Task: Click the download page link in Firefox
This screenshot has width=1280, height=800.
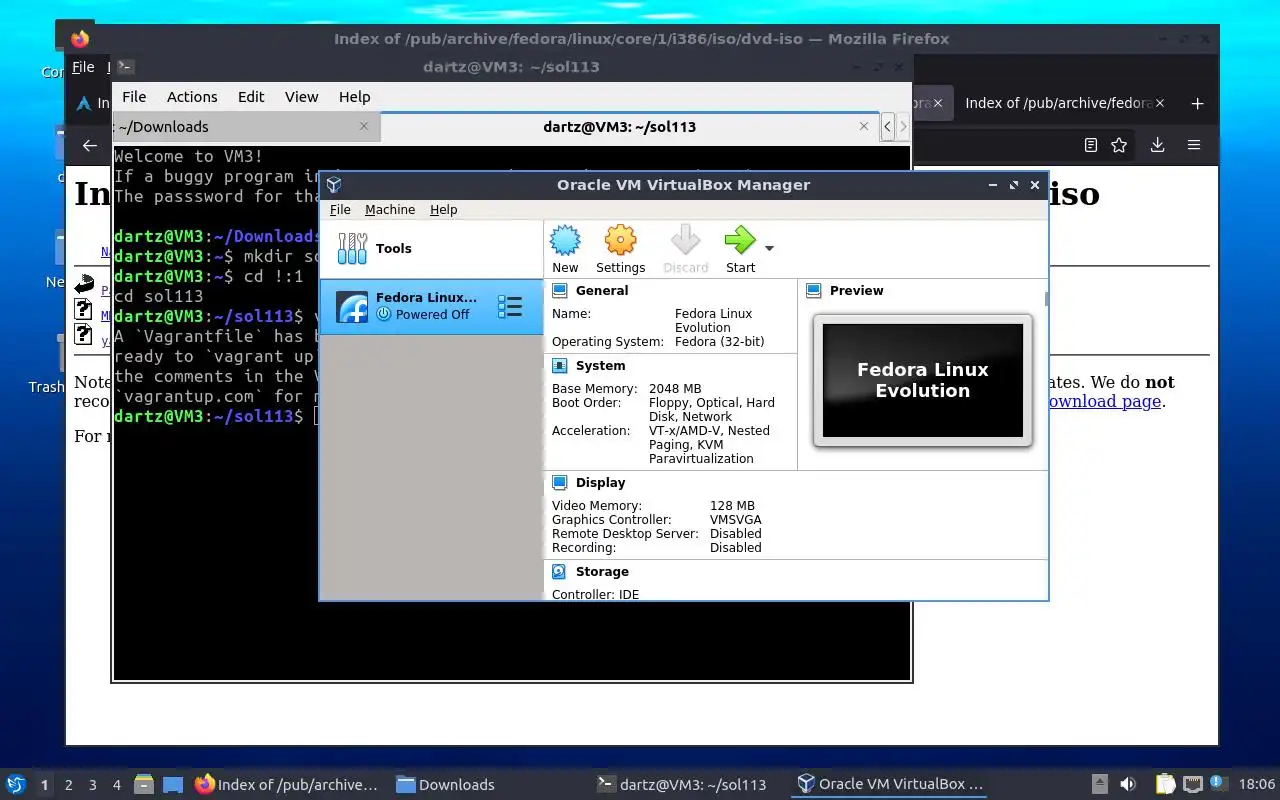Action: pyautogui.click(x=1103, y=401)
